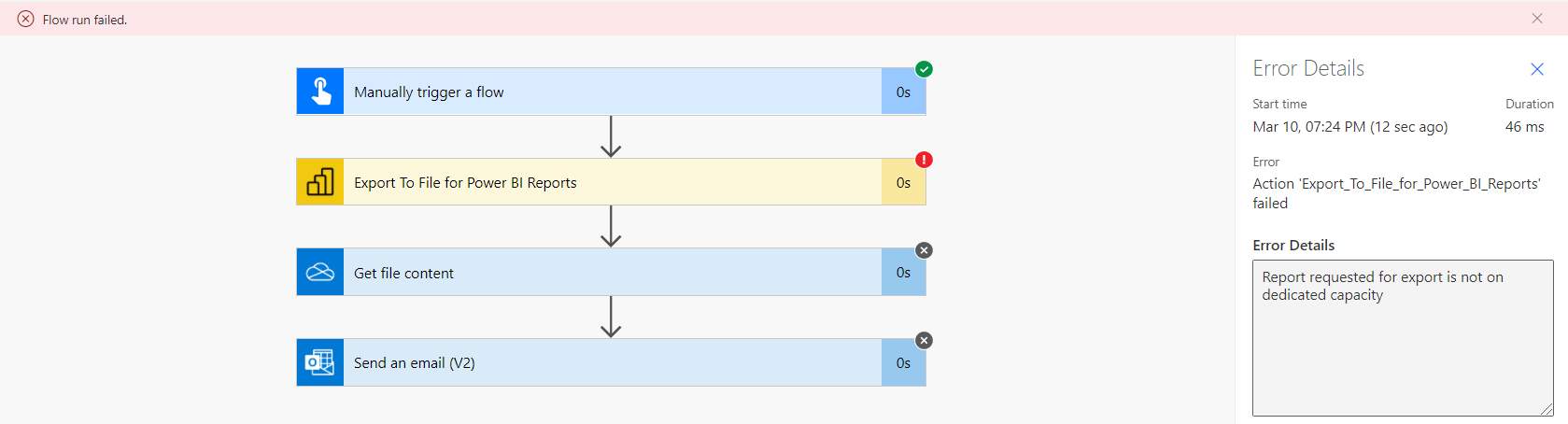
Task: Click the 0s duration on trigger step
Action: (x=903, y=92)
